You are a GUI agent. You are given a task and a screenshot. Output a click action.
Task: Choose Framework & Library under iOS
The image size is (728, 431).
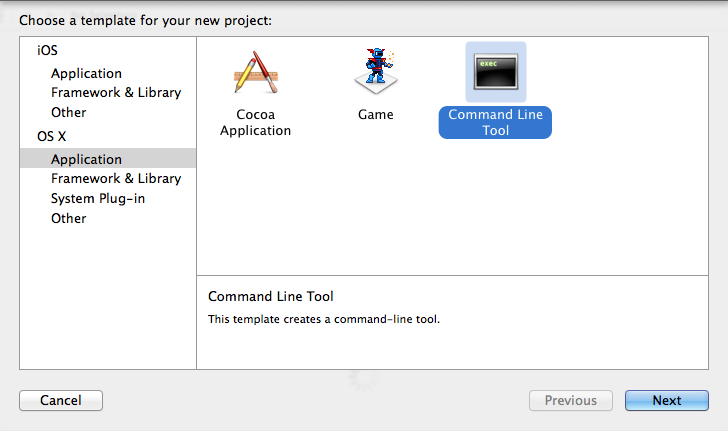(x=116, y=92)
